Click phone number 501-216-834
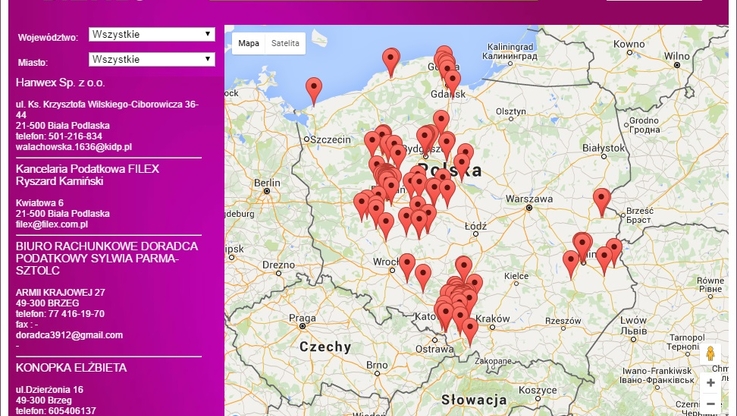737x416 pixels. [75, 136]
